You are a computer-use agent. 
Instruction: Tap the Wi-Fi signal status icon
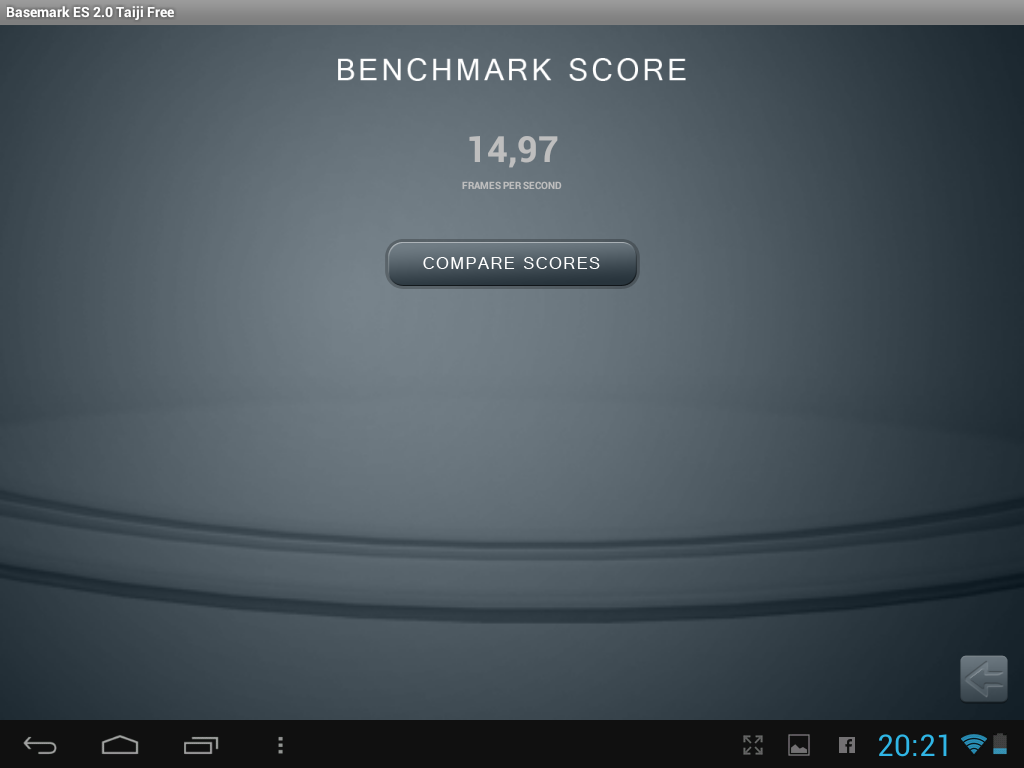(x=973, y=743)
